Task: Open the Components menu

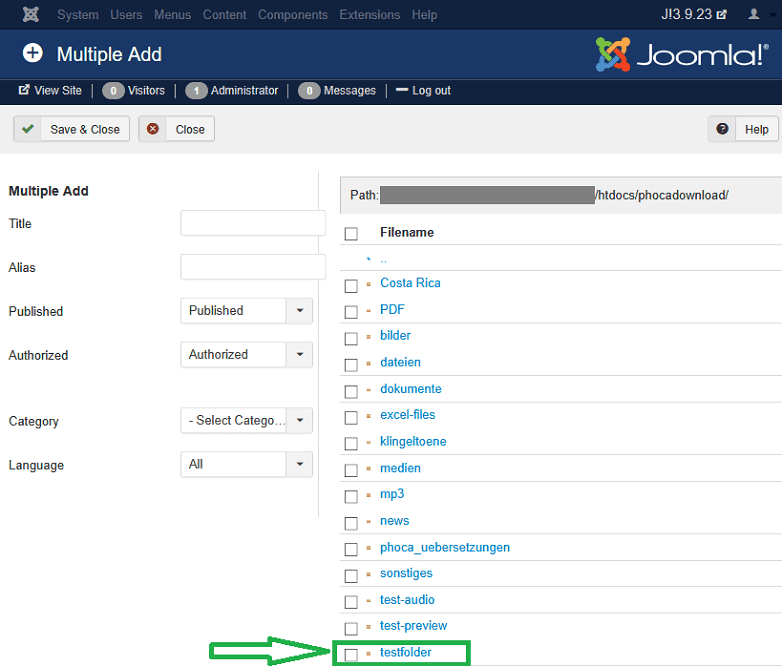Action: point(292,15)
